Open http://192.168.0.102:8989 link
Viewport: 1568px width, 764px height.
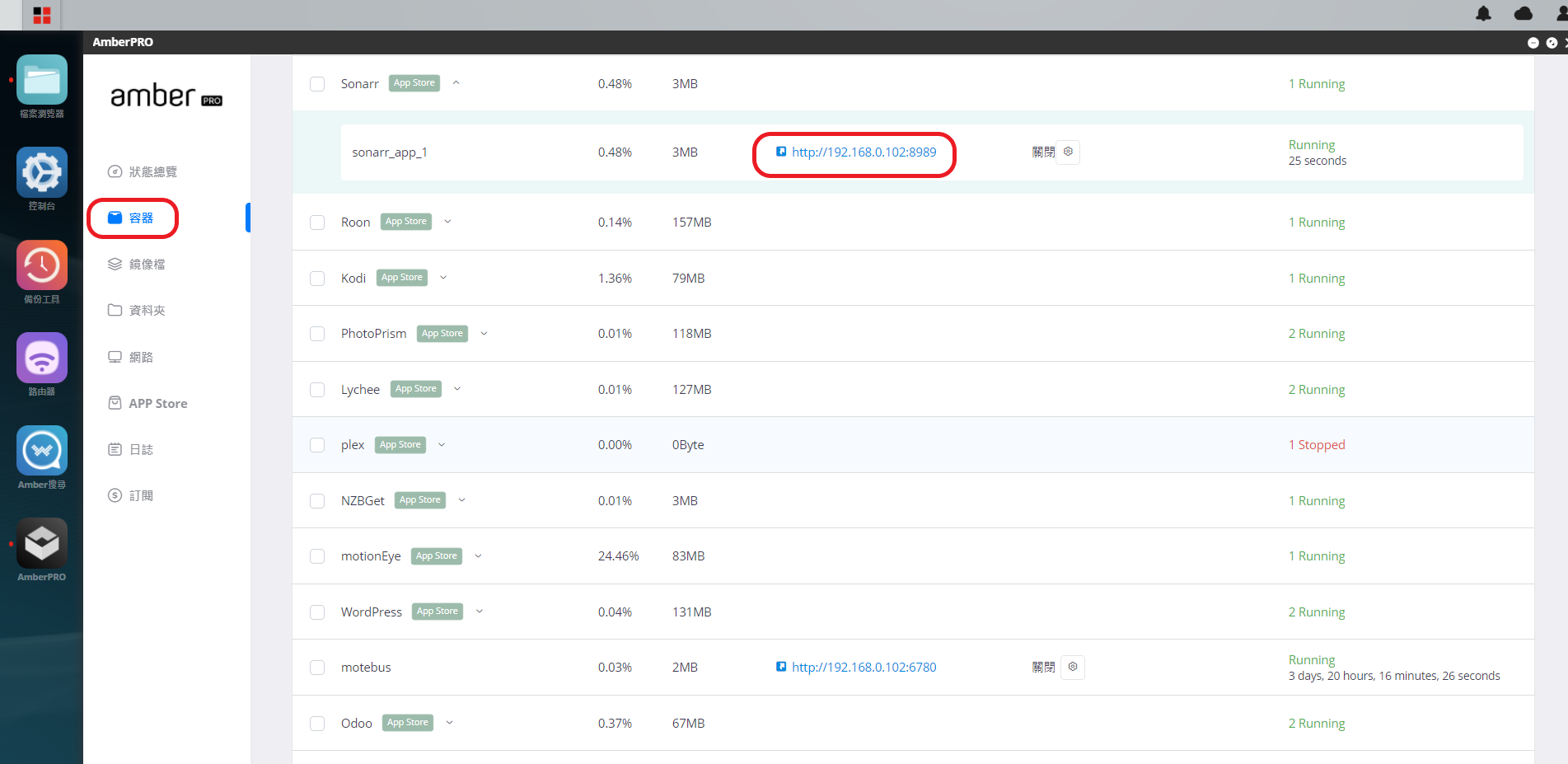(864, 152)
